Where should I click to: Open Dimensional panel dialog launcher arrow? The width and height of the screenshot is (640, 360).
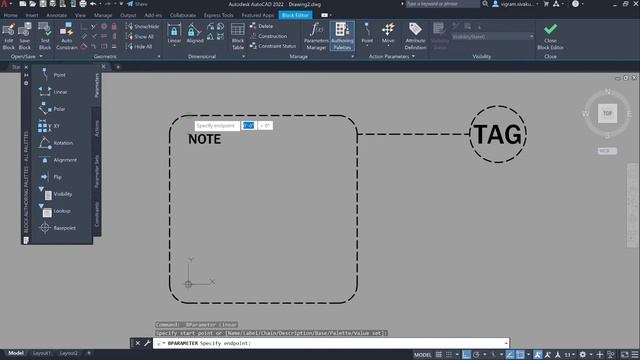(x=244, y=56)
